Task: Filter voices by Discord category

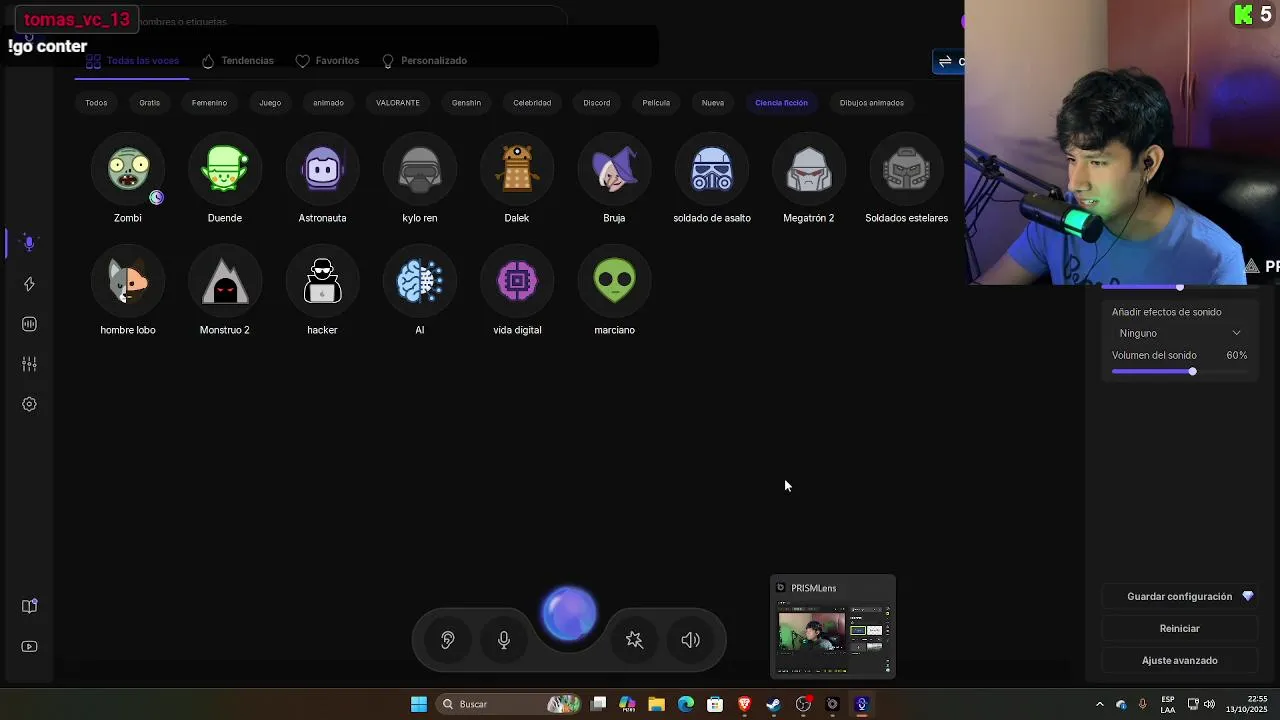Action: click(597, 103)
